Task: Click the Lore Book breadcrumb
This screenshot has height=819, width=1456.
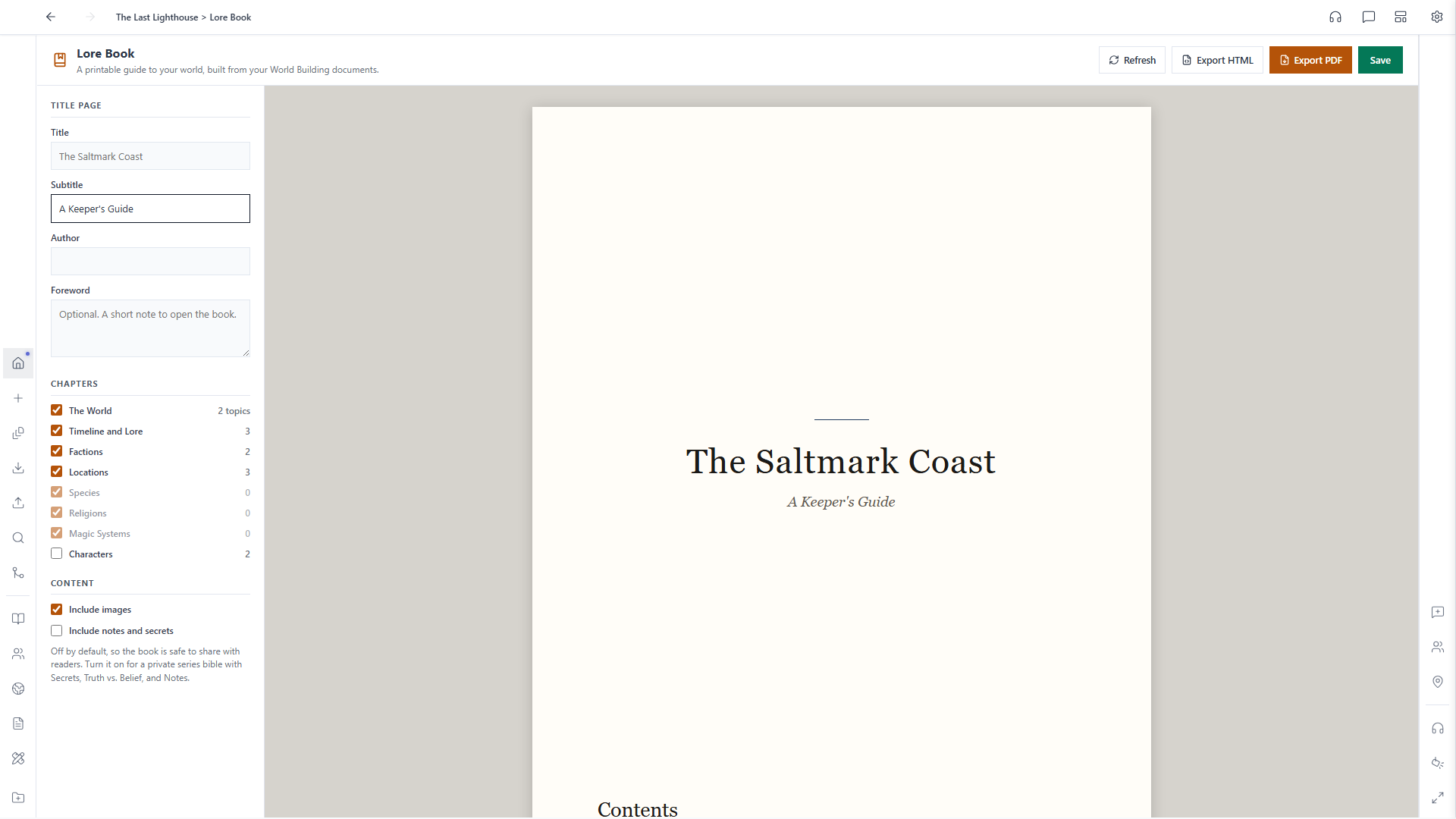Action: click(x=231, y=17)
